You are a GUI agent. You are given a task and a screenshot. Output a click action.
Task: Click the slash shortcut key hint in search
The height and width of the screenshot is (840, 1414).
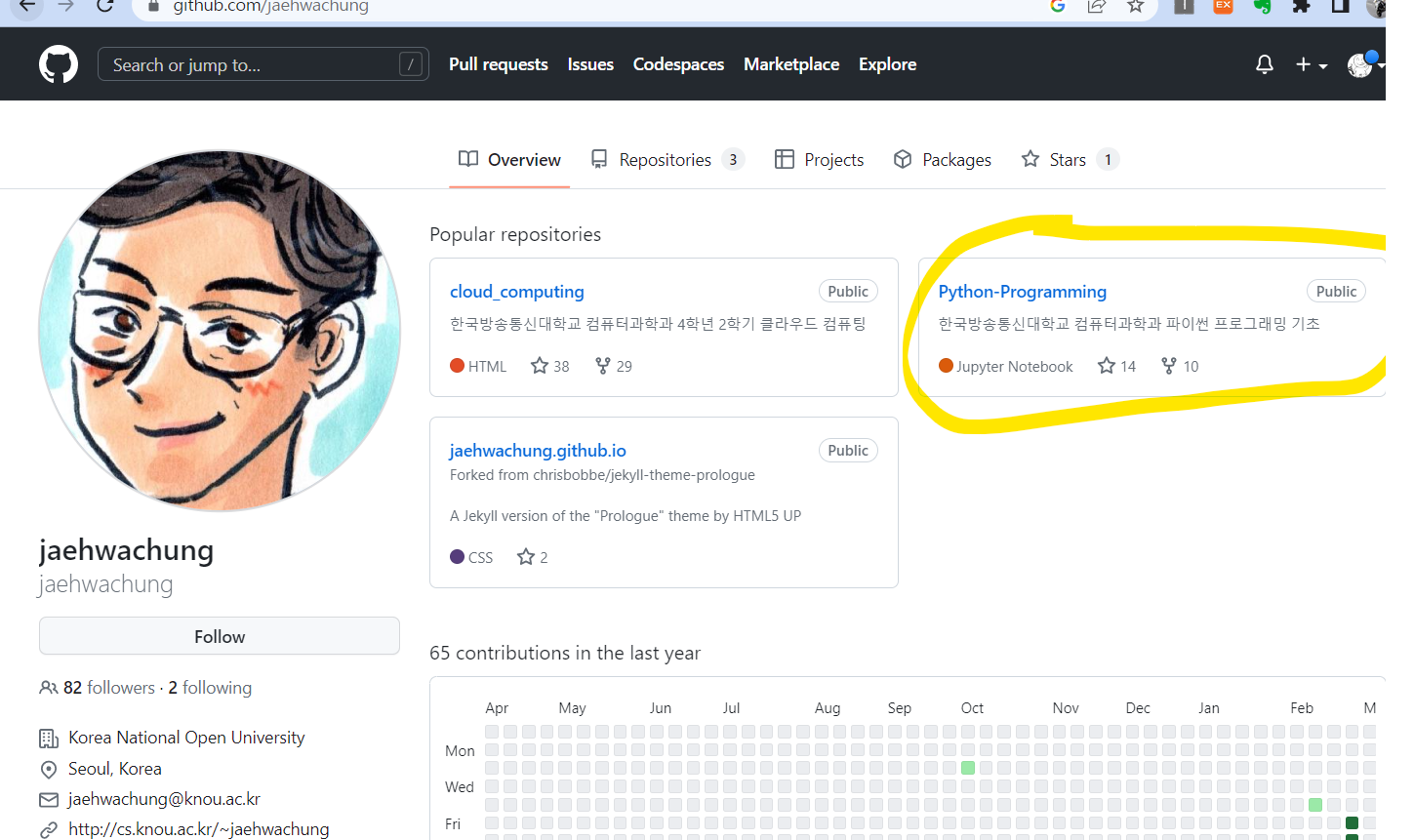[411, 64]
